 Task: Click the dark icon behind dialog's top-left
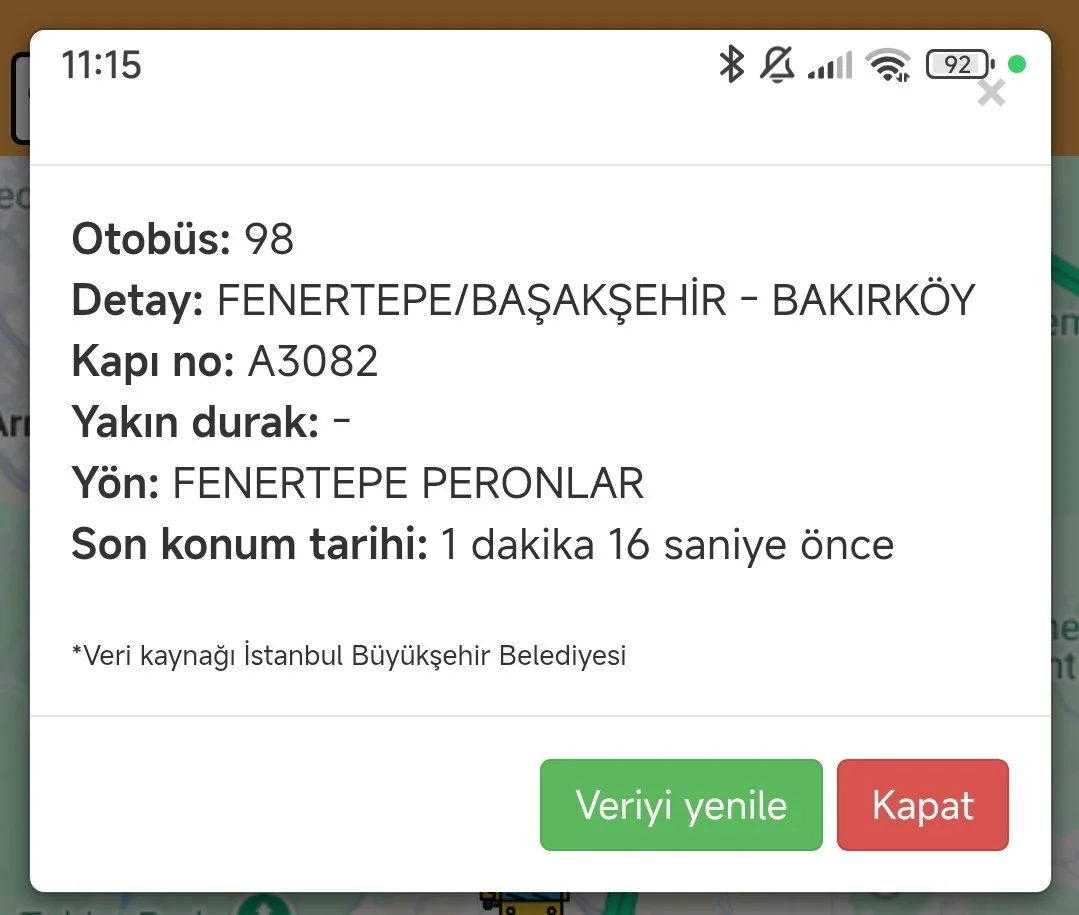(21, 98)
